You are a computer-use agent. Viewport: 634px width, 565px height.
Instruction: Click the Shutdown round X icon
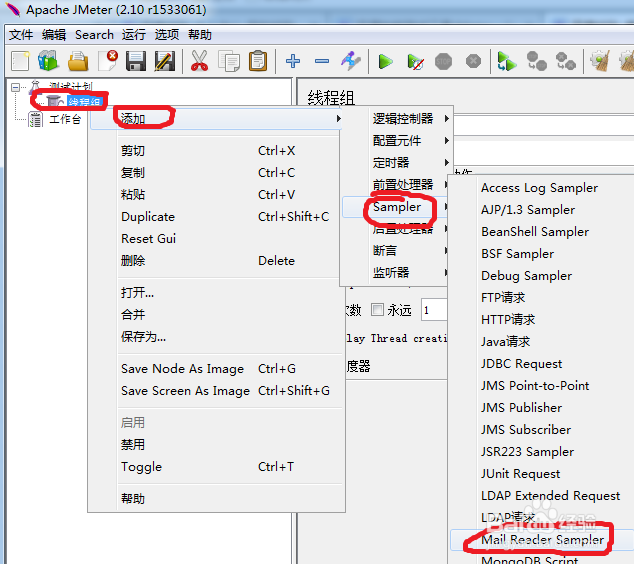[473, 61]
